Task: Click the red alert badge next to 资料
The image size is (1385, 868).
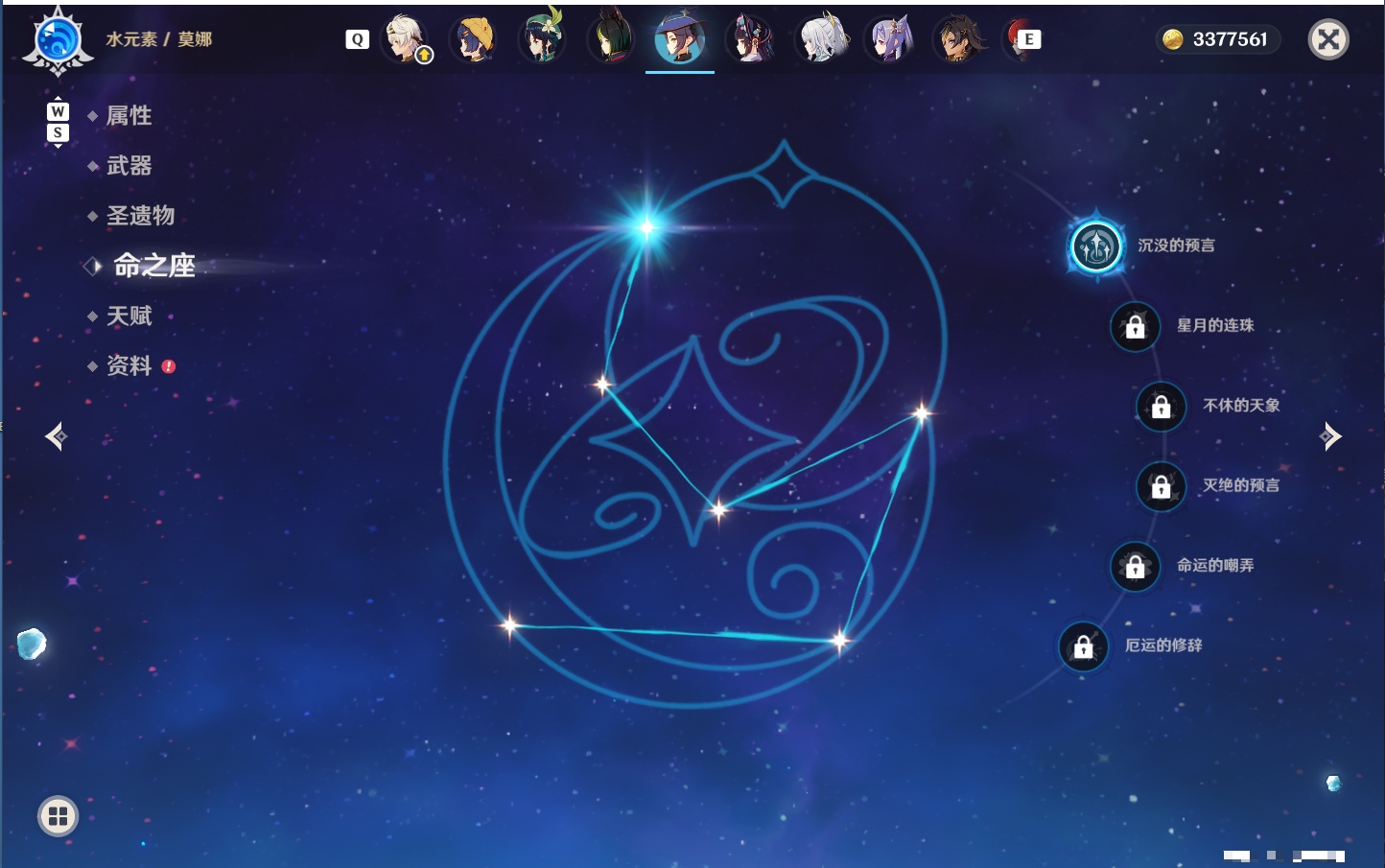Action: (x=169, y=366)
